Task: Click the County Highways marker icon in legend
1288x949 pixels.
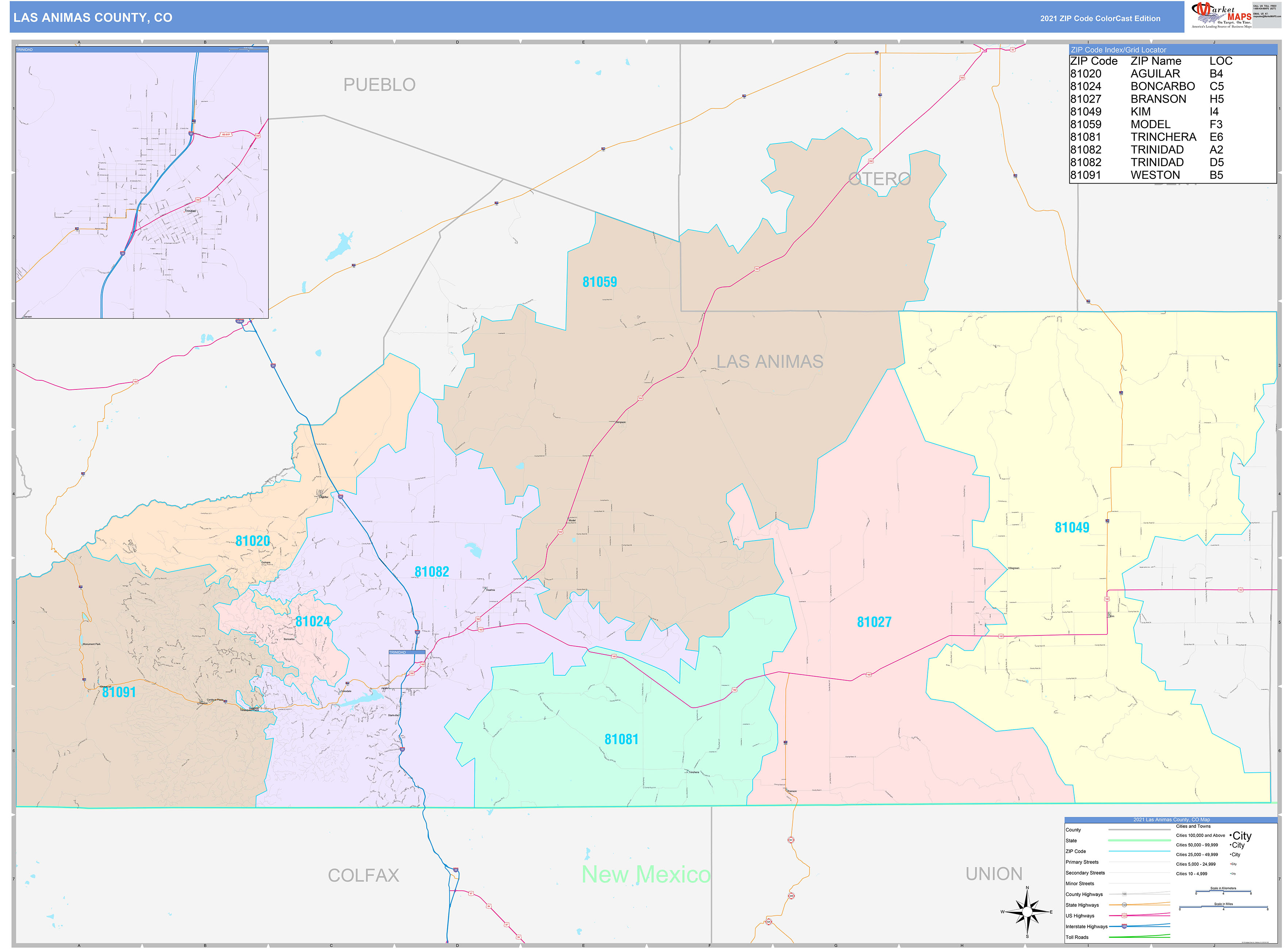Action: pos(1125,894)
